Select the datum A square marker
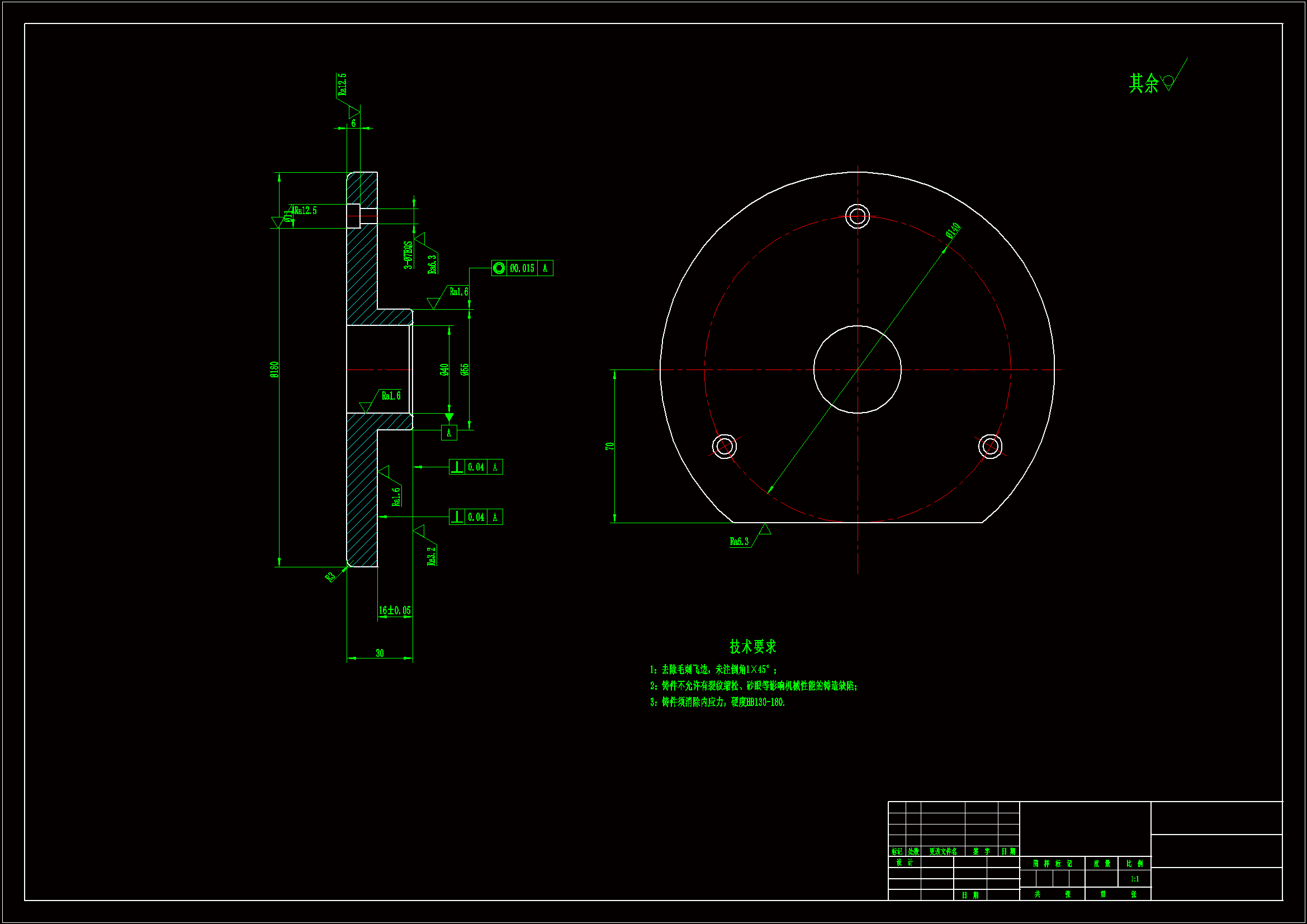 pos(449,433)
